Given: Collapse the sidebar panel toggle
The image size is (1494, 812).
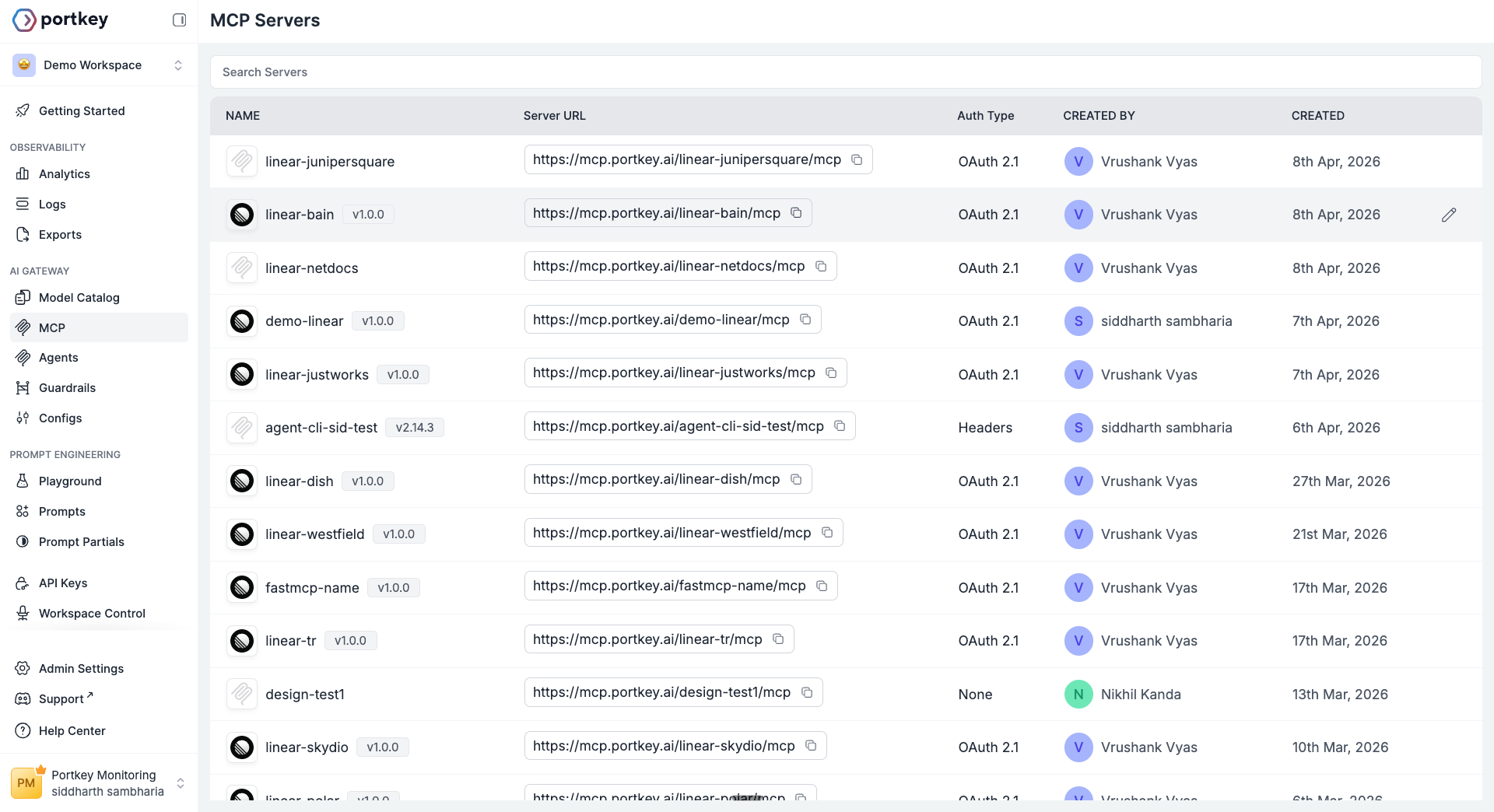Looking at the screenshot, I should point(179,20).
